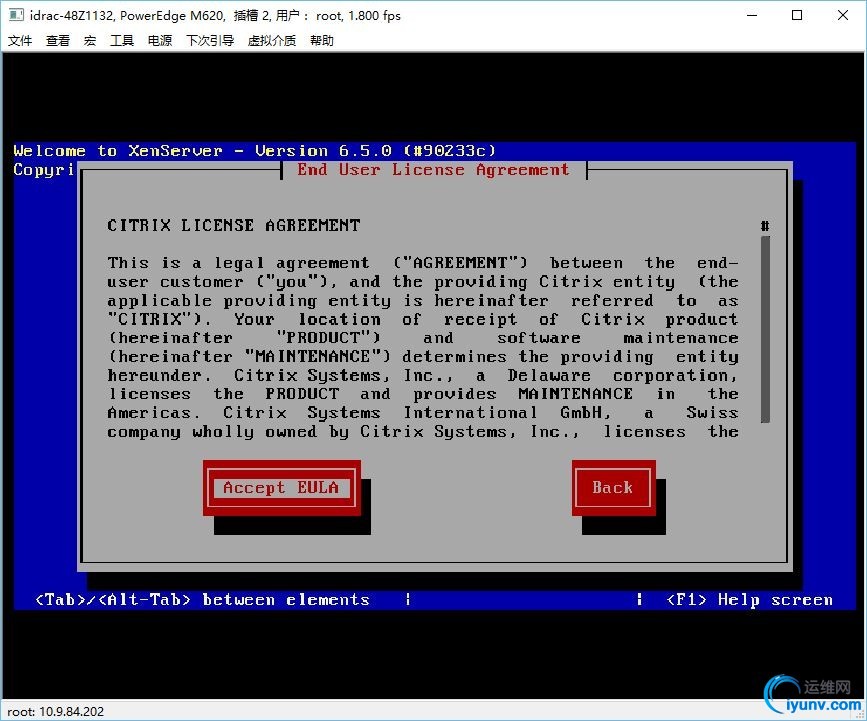Click the title bar text 'idrac-48Z1132, PowerEdge M620'

[x=127, y=15]
